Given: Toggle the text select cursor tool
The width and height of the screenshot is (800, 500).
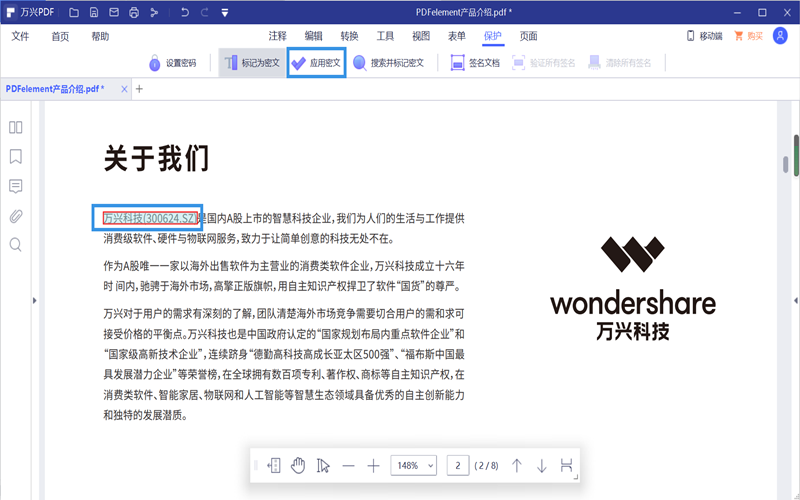Looking at the screenshot, I should pos(323,465).
